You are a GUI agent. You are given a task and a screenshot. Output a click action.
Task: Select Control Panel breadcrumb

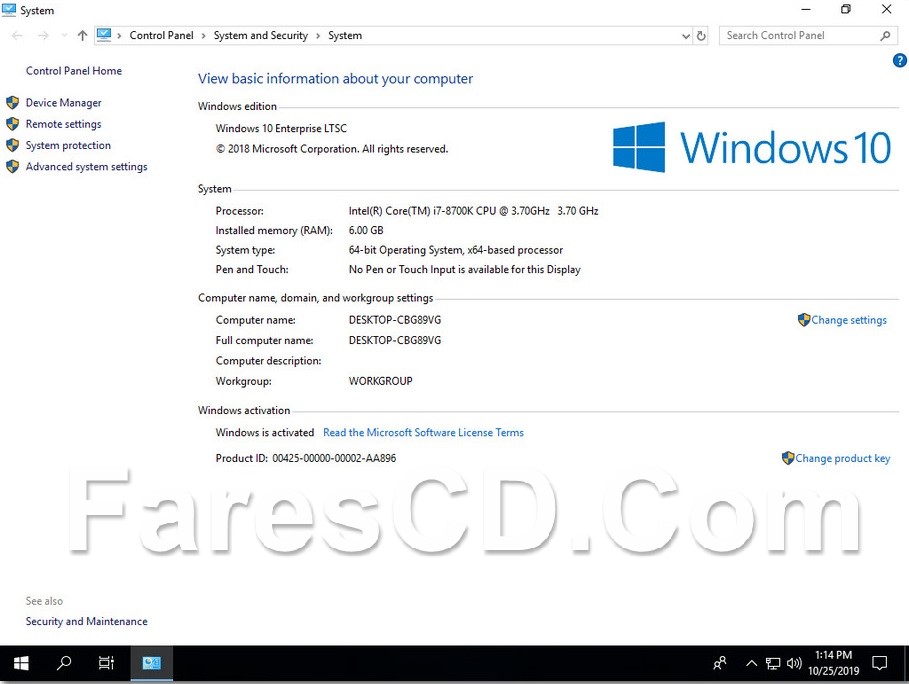coord(161,35)
